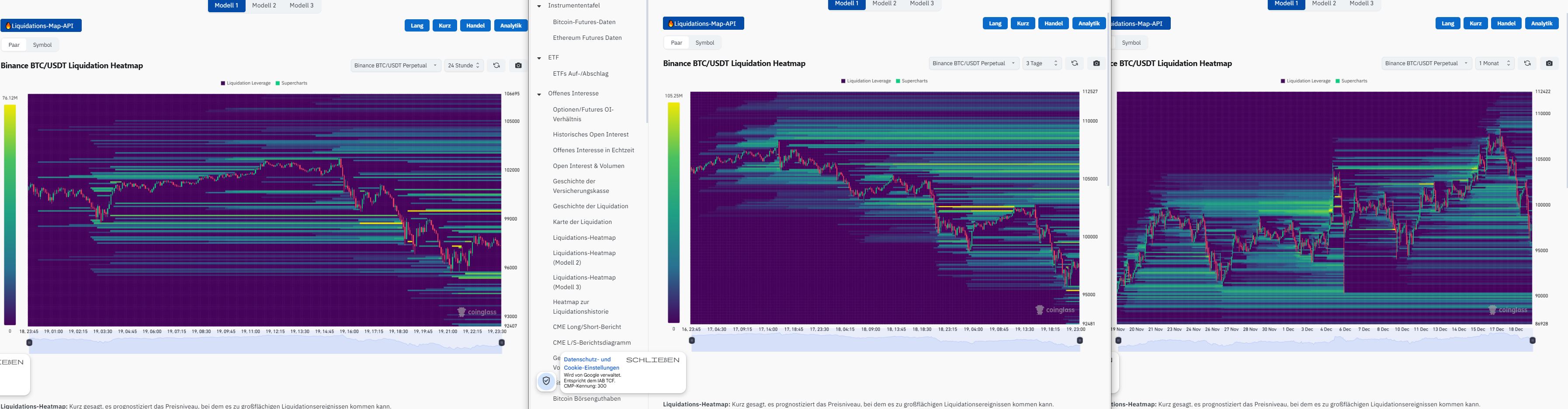
Task: Select Modell 3 tab in middle window
Action: point(922,3)
